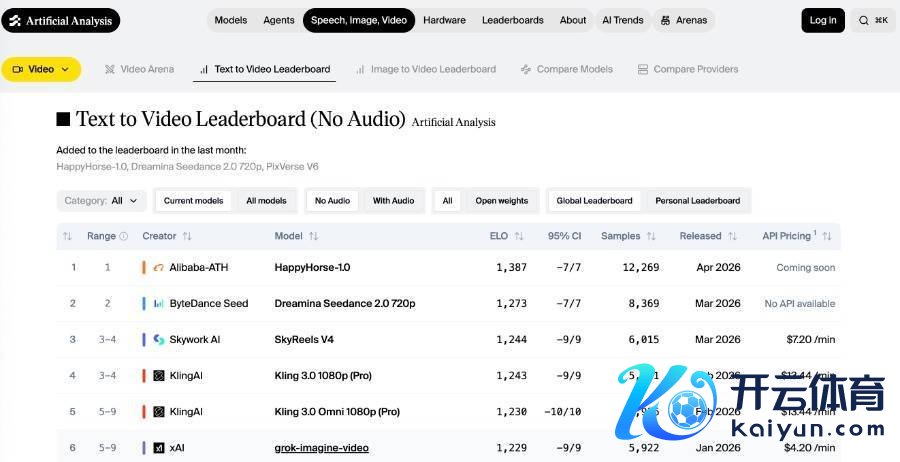Expand the Category All dropdown
900x462 pixels.
tap(103, 201)
